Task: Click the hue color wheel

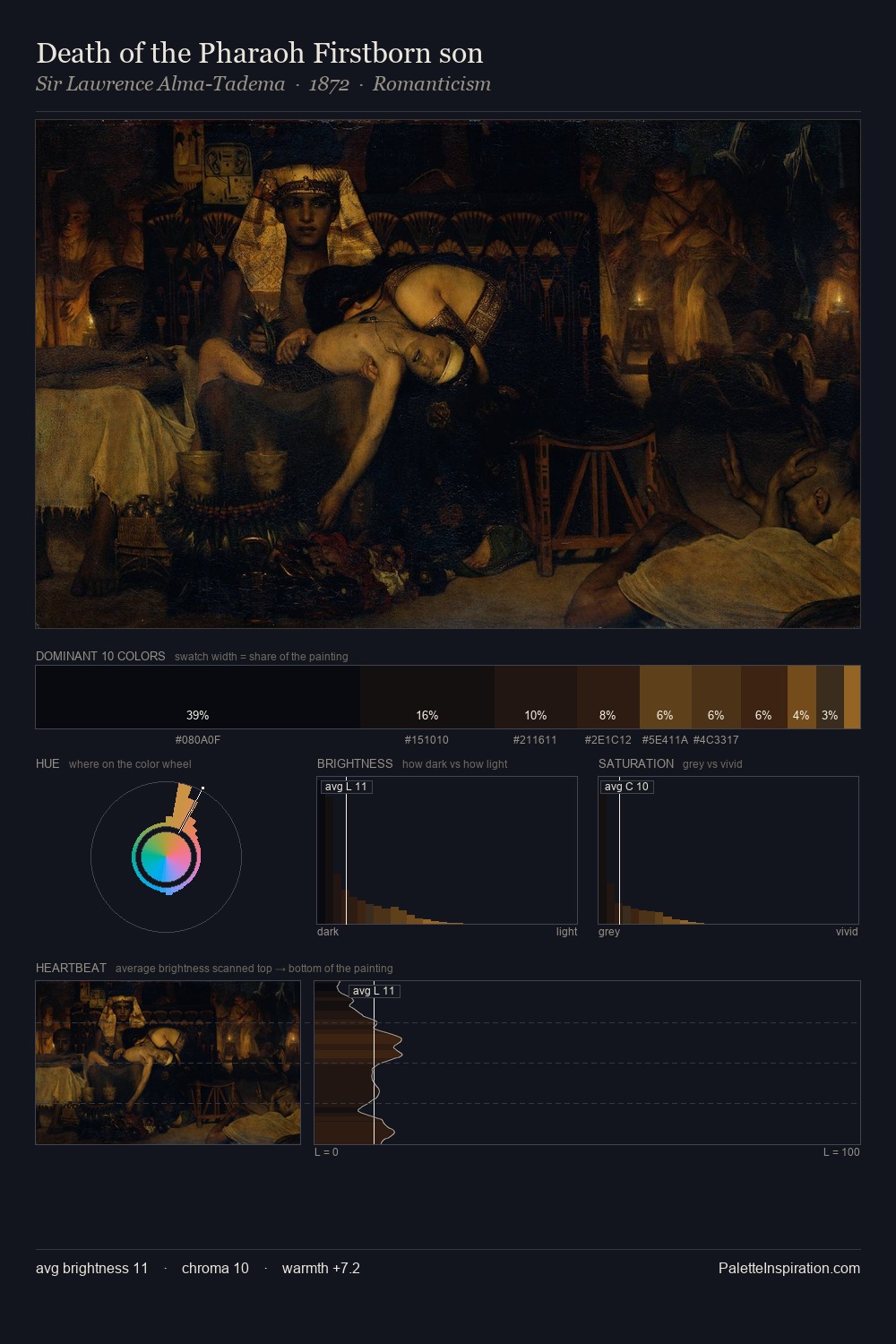Action: [x=166, y=857]
